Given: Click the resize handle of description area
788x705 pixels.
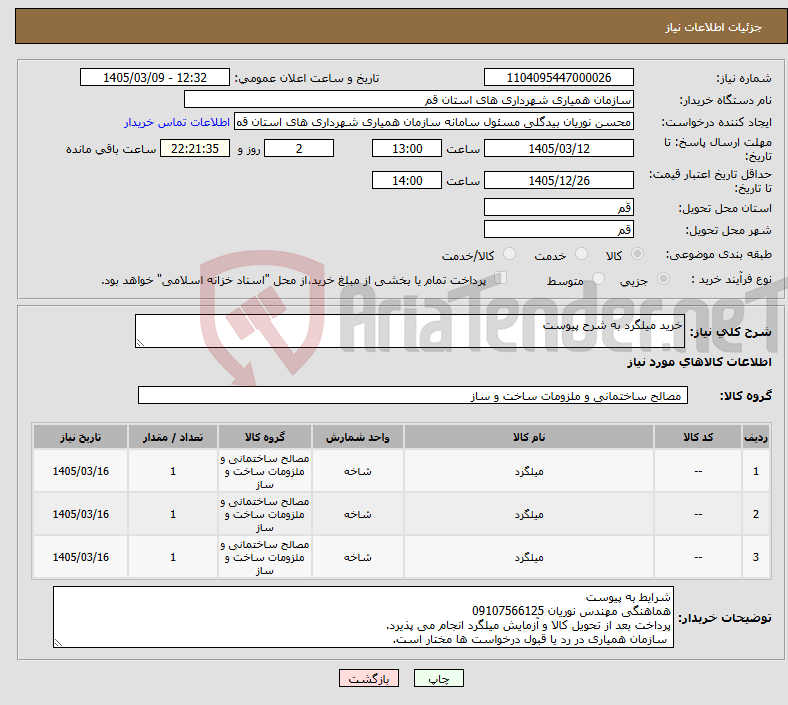Looking at the screenshot, I should 140,342.
